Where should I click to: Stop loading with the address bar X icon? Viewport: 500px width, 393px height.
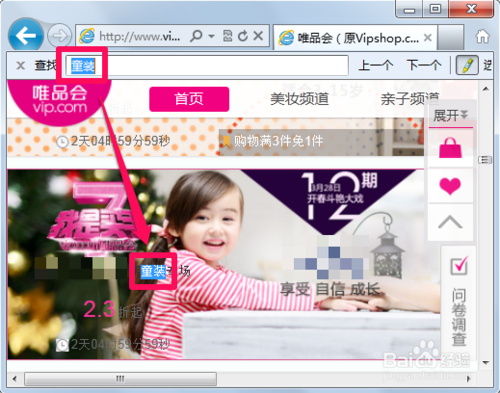pyautogui.click(x=258, y=35)
